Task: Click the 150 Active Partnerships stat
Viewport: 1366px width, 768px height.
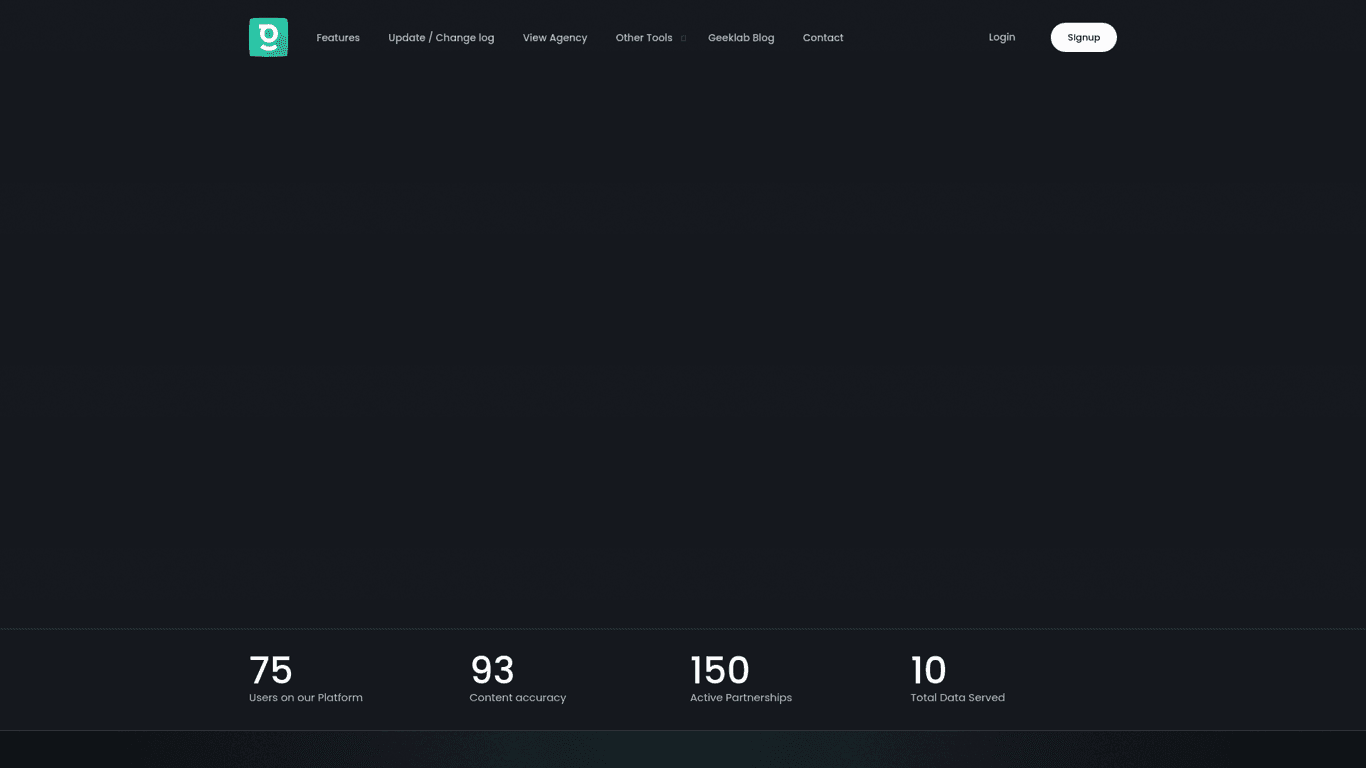Action: pyautogui.click(x=719, y=670)
